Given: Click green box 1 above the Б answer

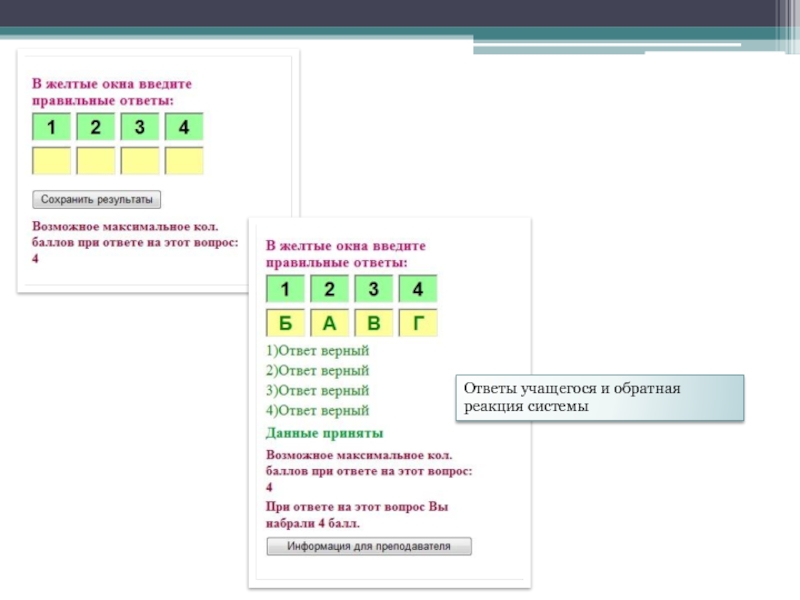Looking at the screenshot, I should point(285,289).
